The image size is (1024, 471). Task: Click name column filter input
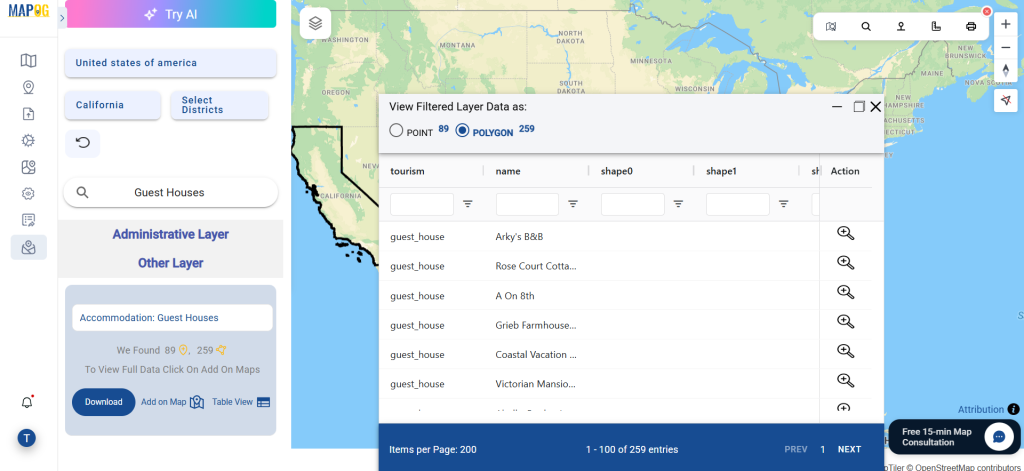pyautogui.click(x=527, y=204)
